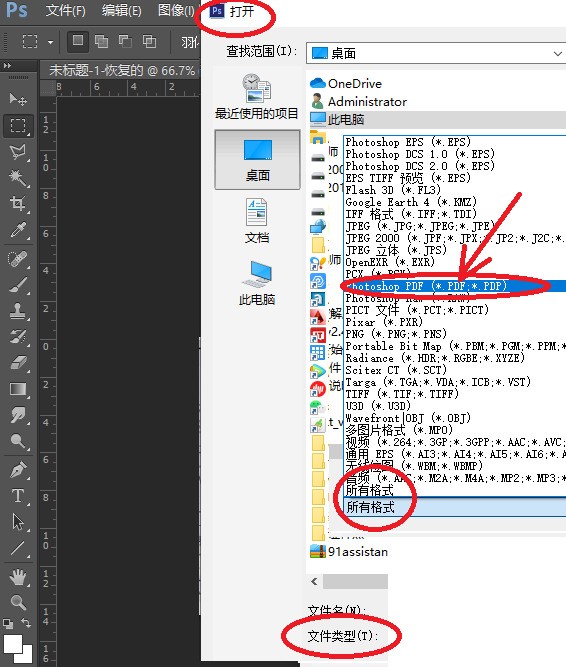
Task: Open the 图像(I) menu
Action: 176,10
